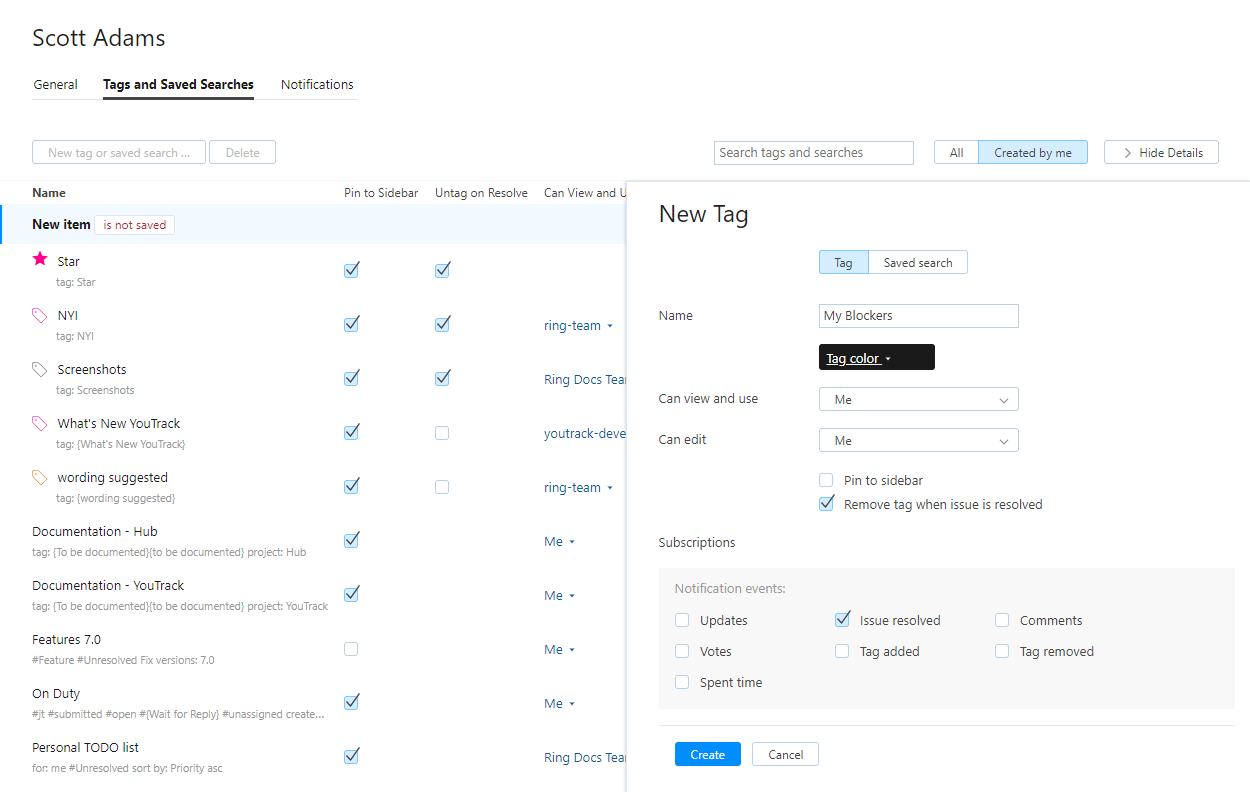Open the Can view and use dropdown

pyautogui.click(x=918, y=400)
